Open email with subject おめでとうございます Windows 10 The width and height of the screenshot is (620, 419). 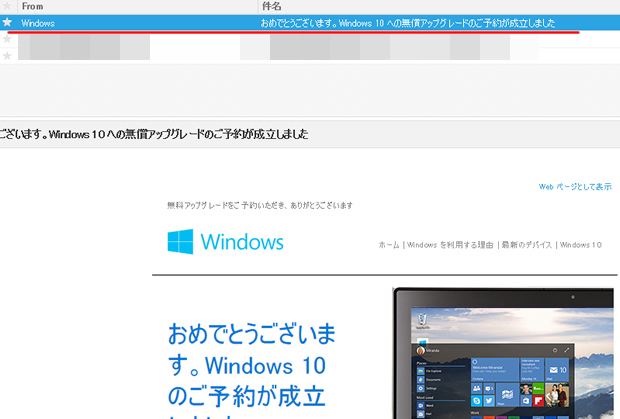(408, 23)
